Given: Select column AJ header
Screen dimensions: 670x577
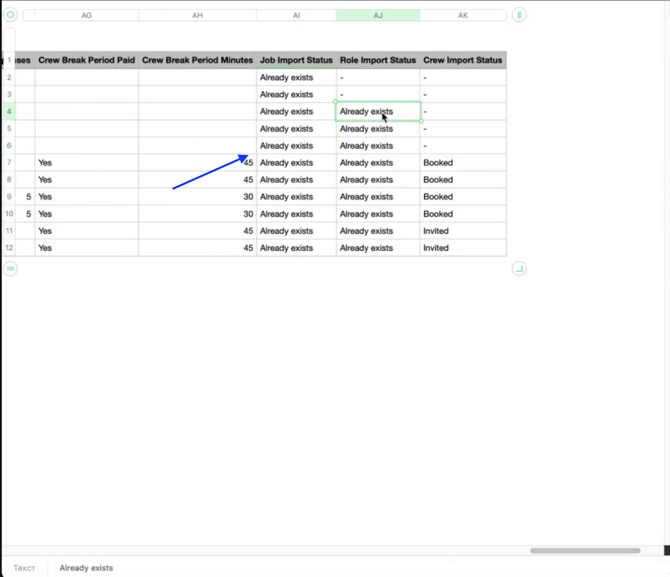Looking at the screenshot, I should pos(378,16).
